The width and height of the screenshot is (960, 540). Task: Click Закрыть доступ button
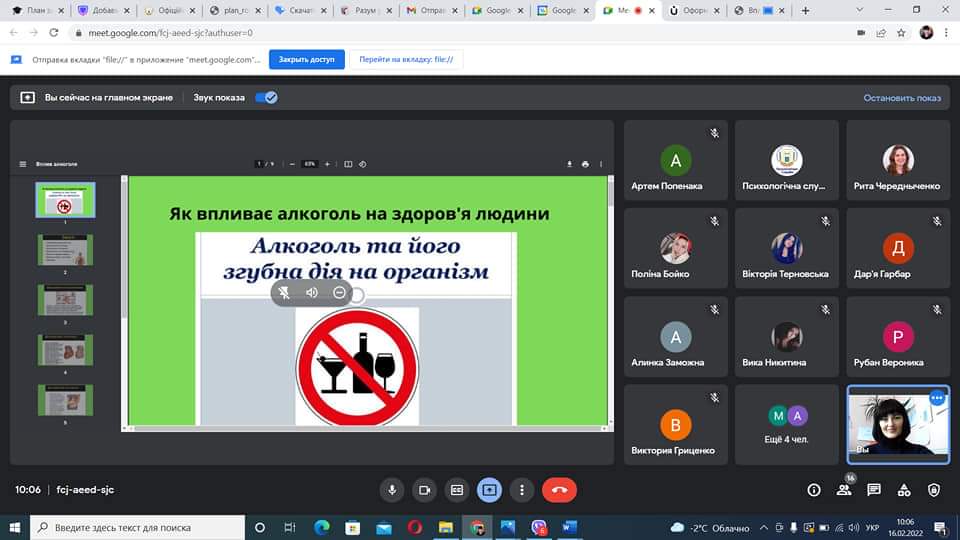tap(307, 59)
